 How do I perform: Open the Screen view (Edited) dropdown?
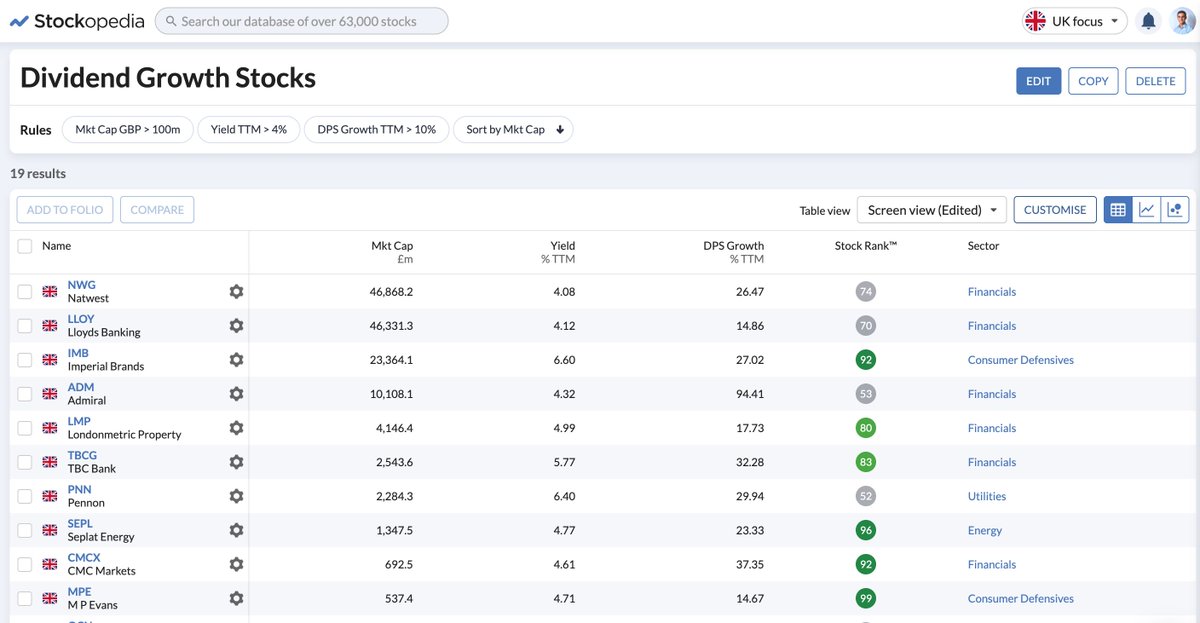[932, 210]
